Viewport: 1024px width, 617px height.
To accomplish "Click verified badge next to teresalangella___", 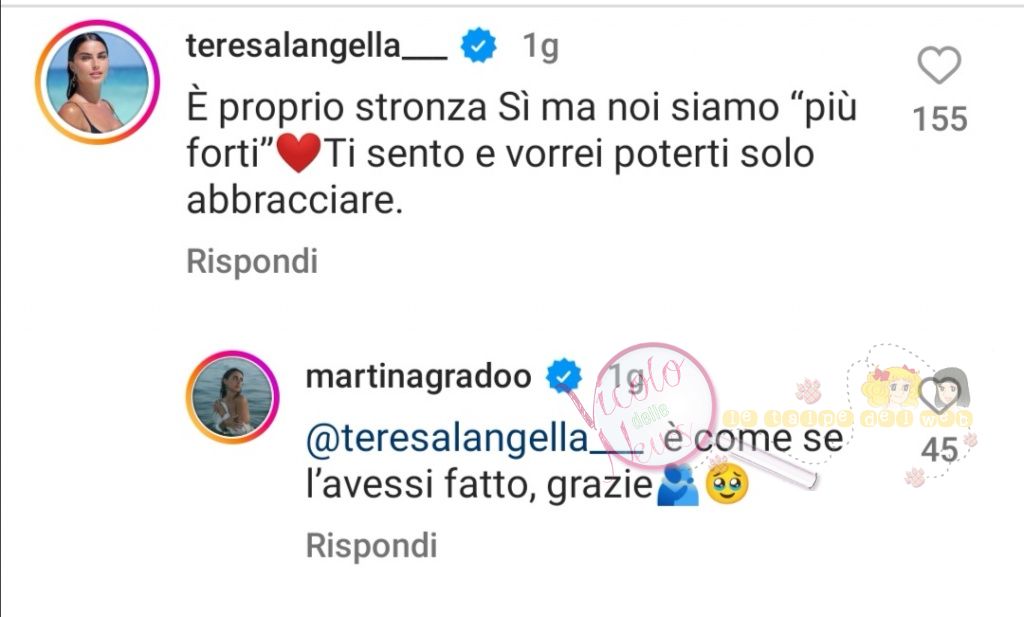I will pyautogui.click(x=479, y=46).
